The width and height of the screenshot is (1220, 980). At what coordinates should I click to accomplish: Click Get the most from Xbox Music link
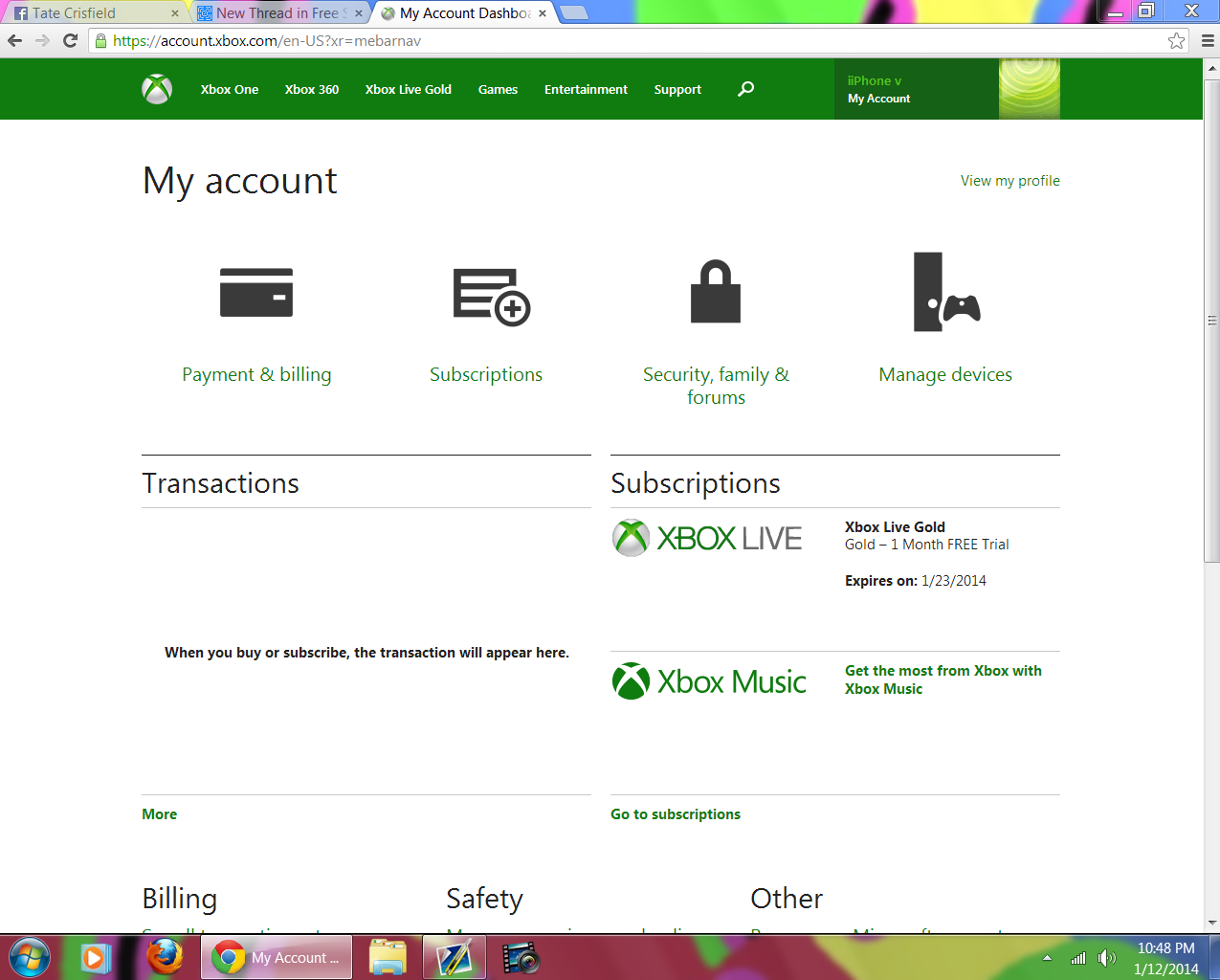click(x=943, y=679)
